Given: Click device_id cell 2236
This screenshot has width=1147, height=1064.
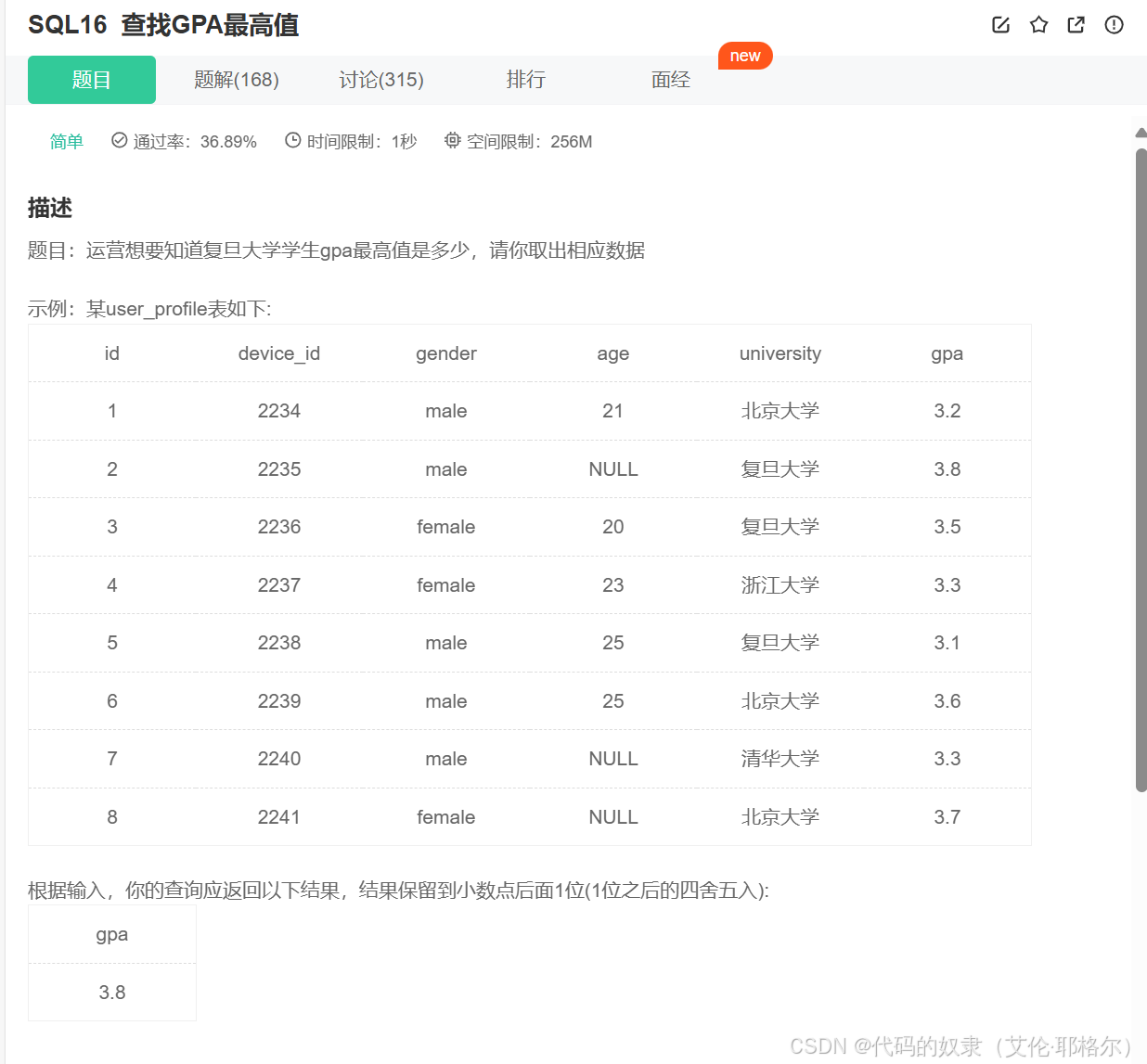Looking at the screenshot, I should [x=279, y=527].
